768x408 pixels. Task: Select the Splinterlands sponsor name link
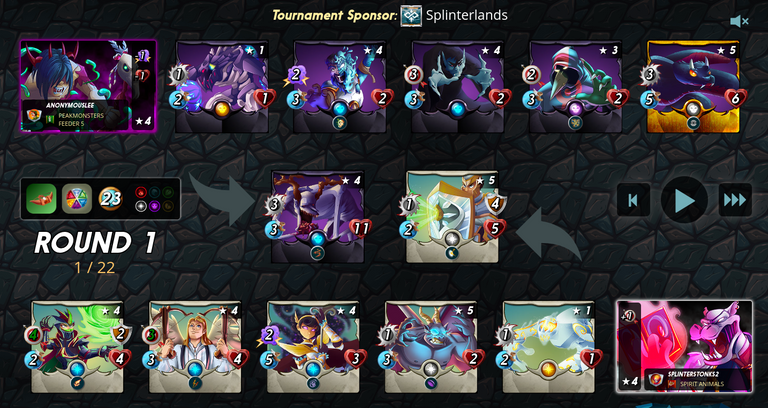coord(467,15)
